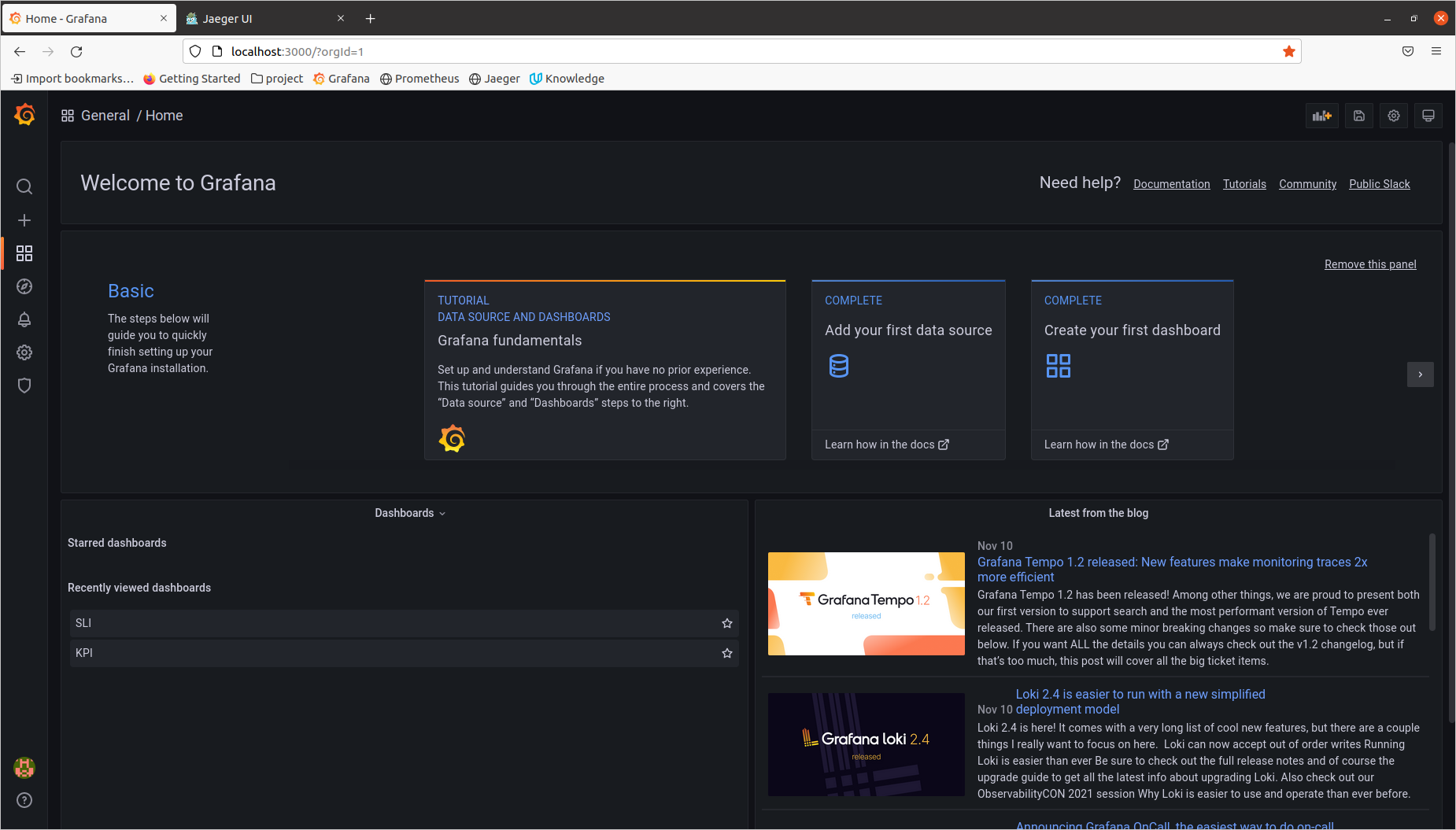Open the Dashboard settings gear icon
Viewport: 1456px width, 830px height.
tap(1394, 116)
